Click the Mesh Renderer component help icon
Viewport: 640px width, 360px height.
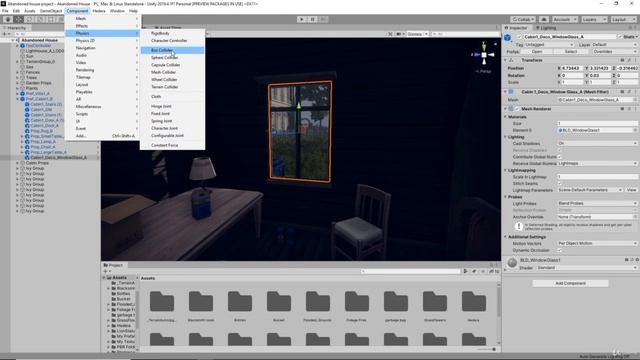(x=622, y=109)
